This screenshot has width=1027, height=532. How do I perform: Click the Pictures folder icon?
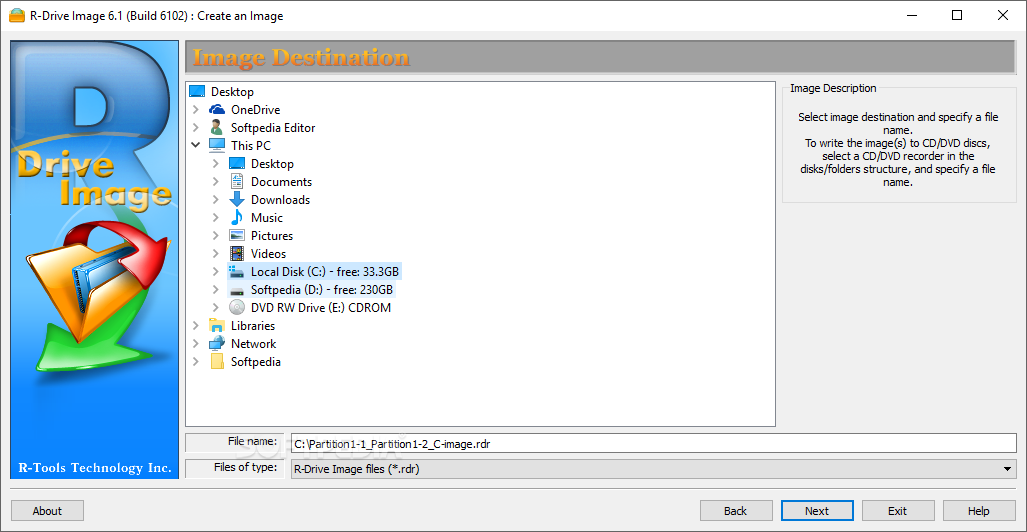(x=237, y=236)
